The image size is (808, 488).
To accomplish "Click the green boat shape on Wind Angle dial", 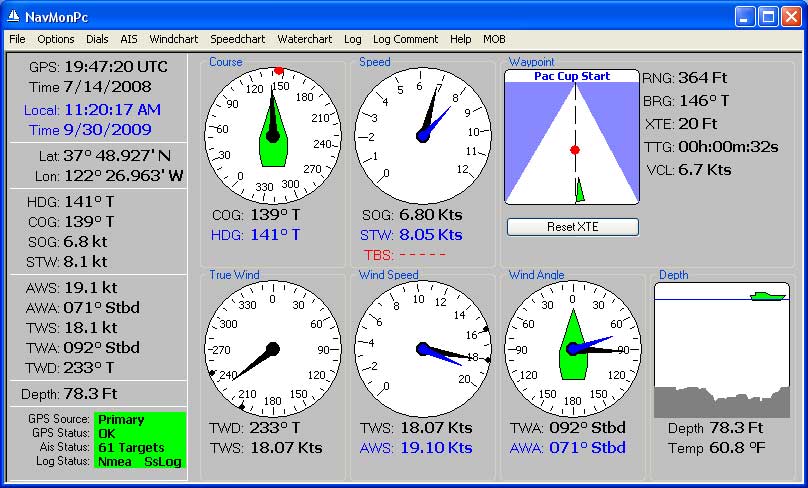I will pos(573,344).
